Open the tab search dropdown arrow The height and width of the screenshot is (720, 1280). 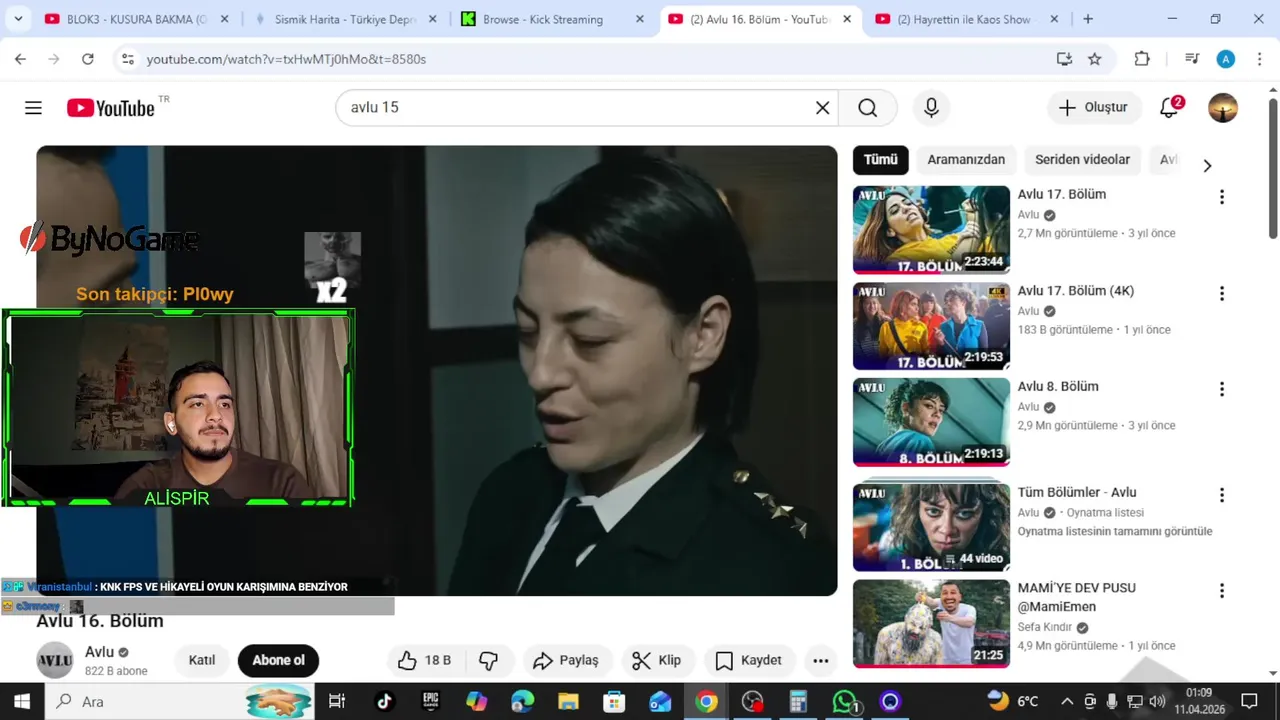tap(18, 19)
